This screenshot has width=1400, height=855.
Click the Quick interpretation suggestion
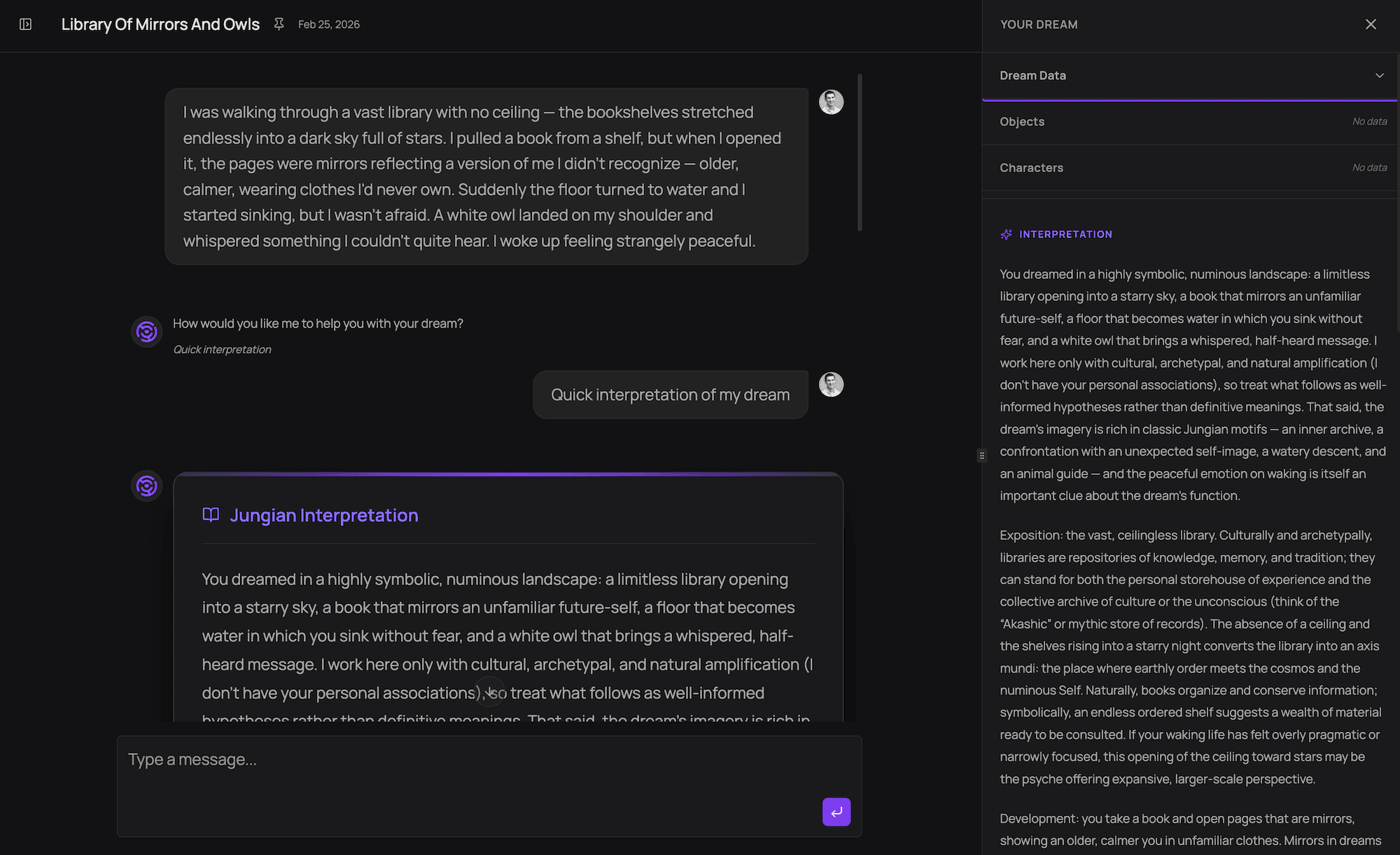click(222, 349)
